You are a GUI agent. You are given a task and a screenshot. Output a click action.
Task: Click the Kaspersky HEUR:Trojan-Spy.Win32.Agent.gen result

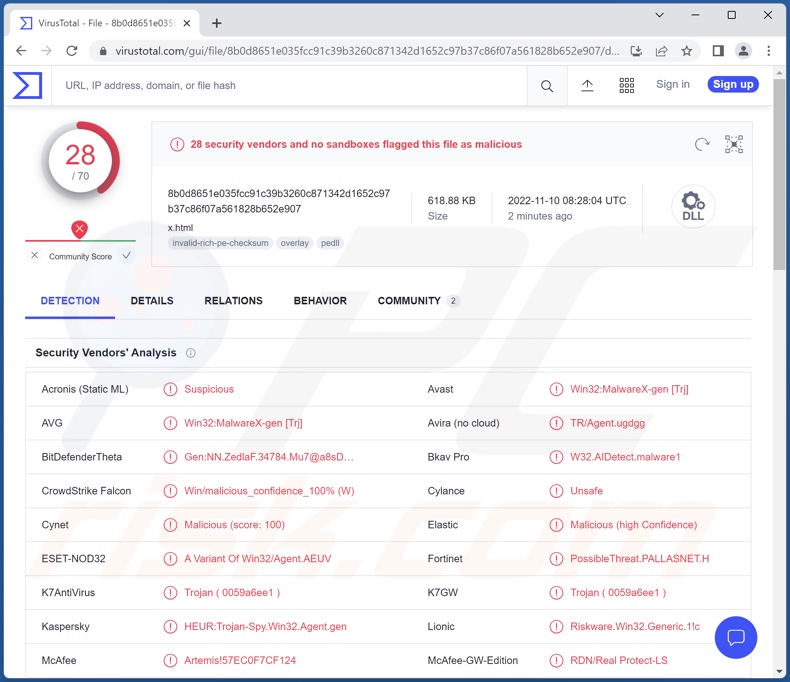pos(265,627)
